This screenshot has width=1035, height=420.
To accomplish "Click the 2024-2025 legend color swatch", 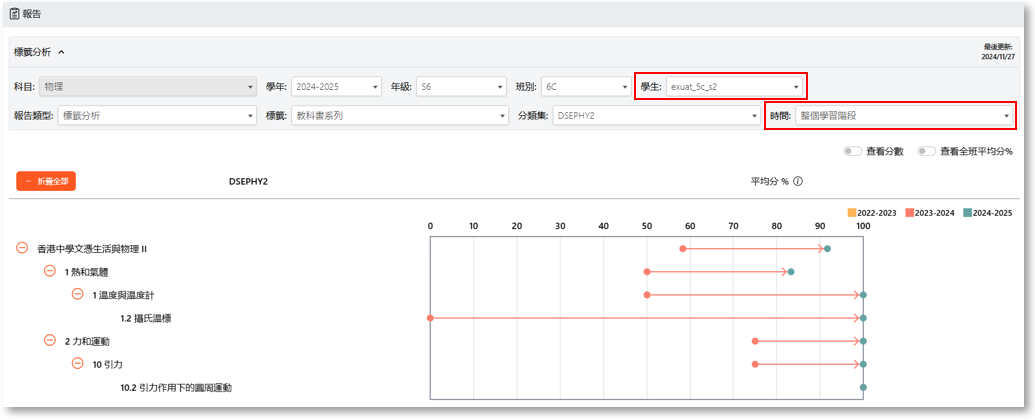I will (x=967, y=213).
